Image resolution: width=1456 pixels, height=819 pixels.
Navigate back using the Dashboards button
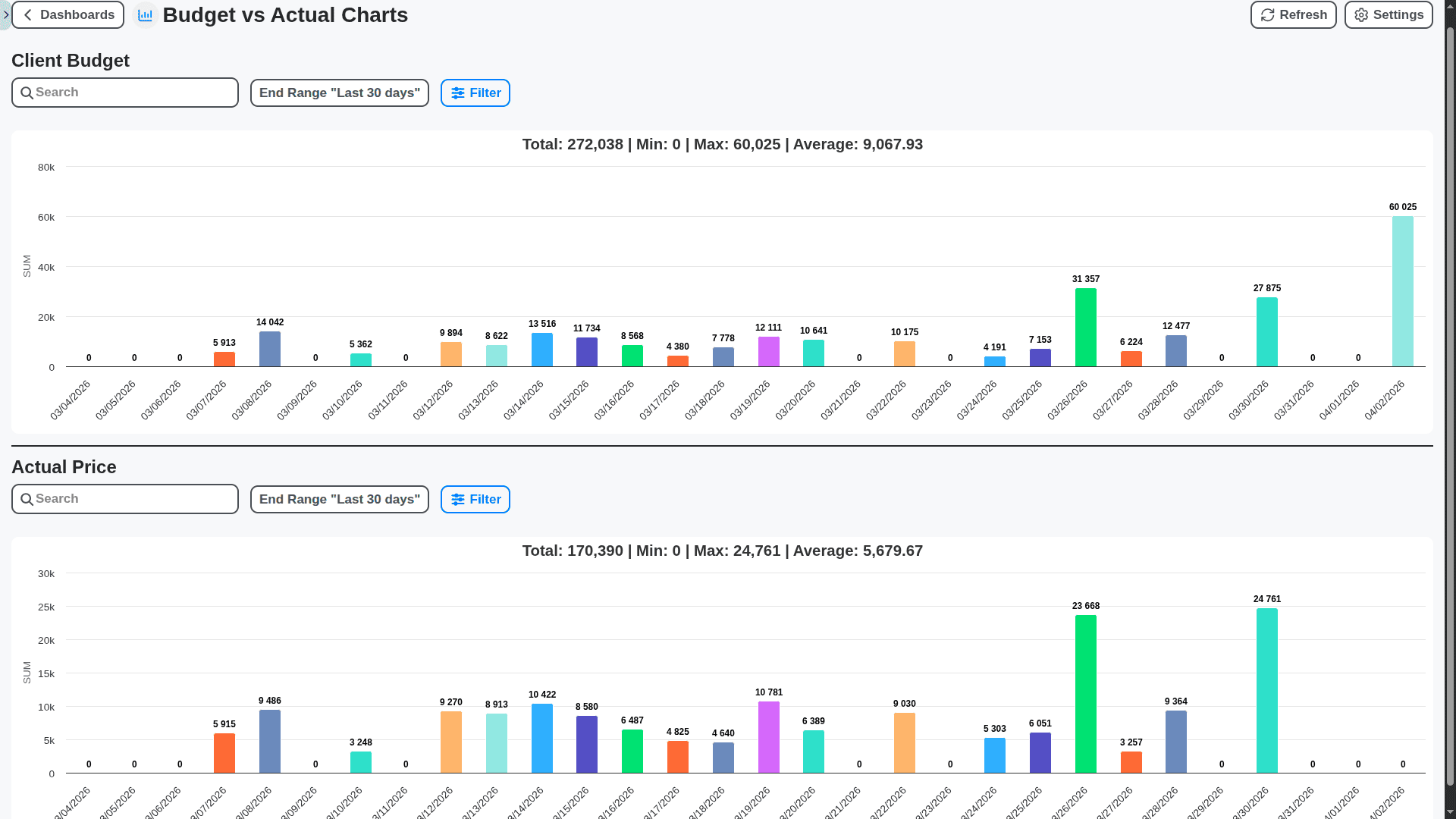67,14
